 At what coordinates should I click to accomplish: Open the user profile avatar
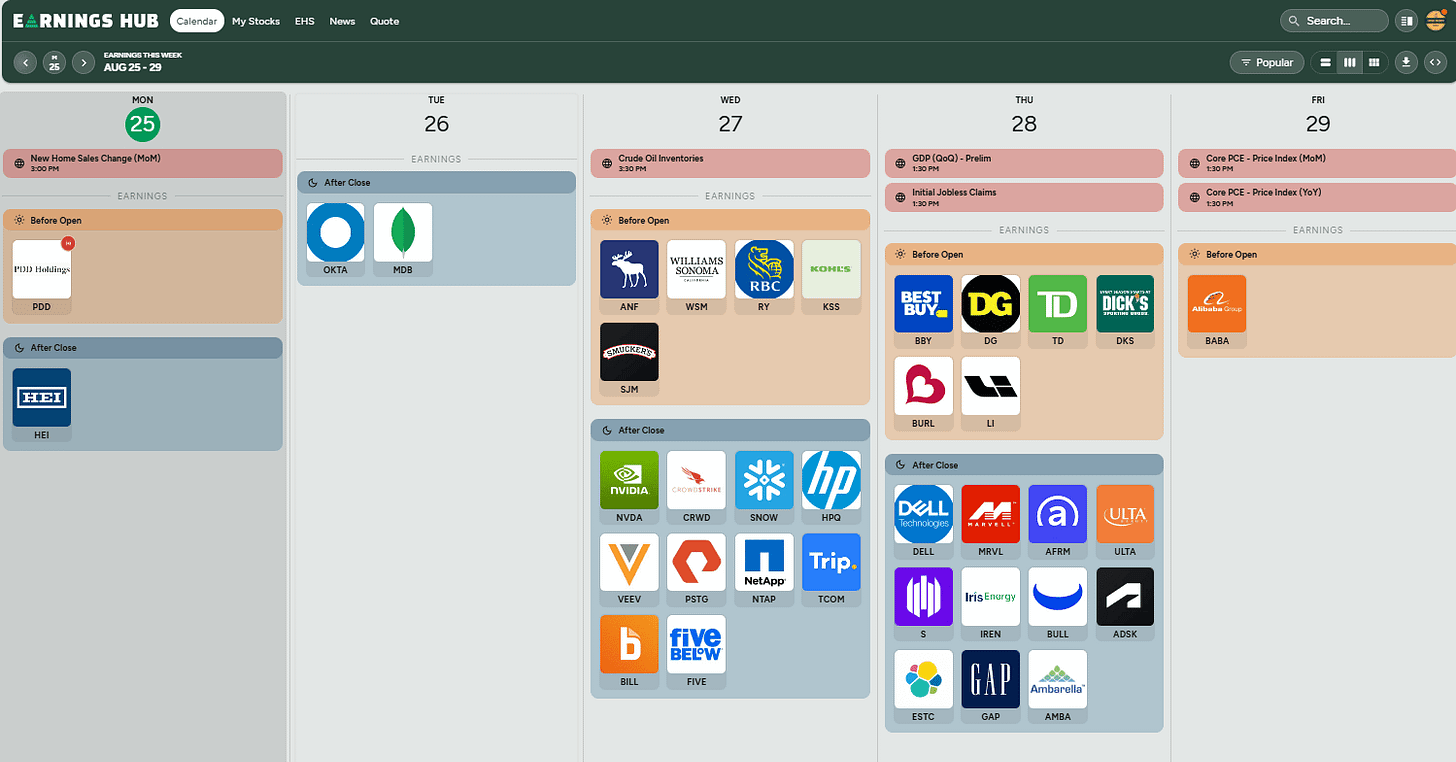point(1436,21)
